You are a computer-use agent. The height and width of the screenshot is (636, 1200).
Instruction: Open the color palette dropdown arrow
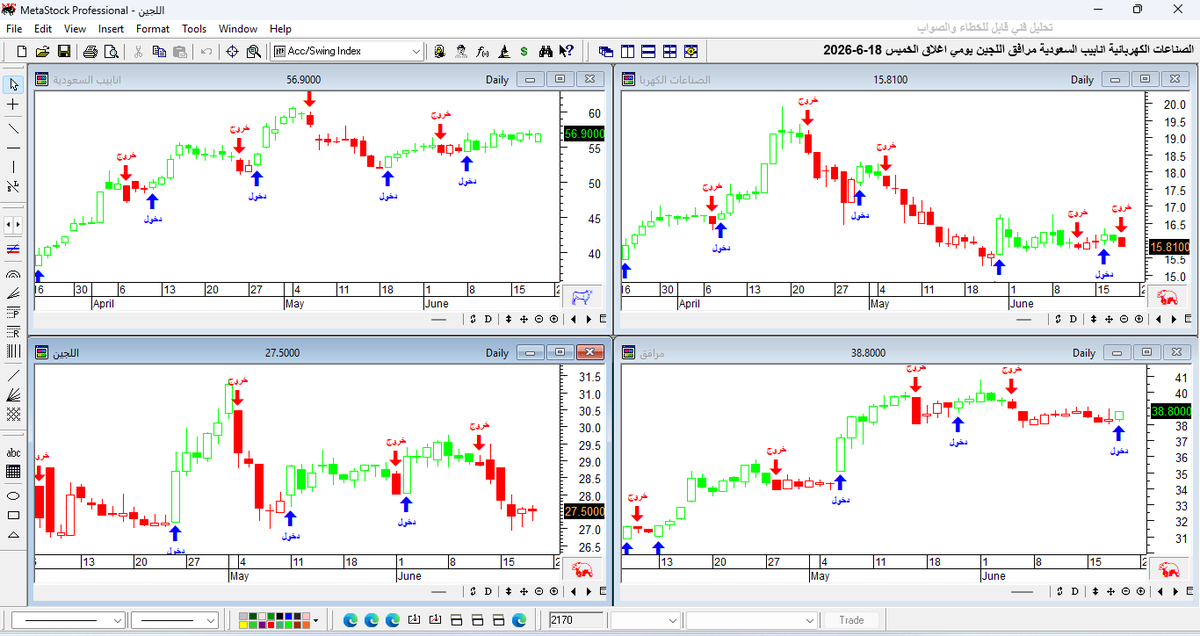[316, 620]
